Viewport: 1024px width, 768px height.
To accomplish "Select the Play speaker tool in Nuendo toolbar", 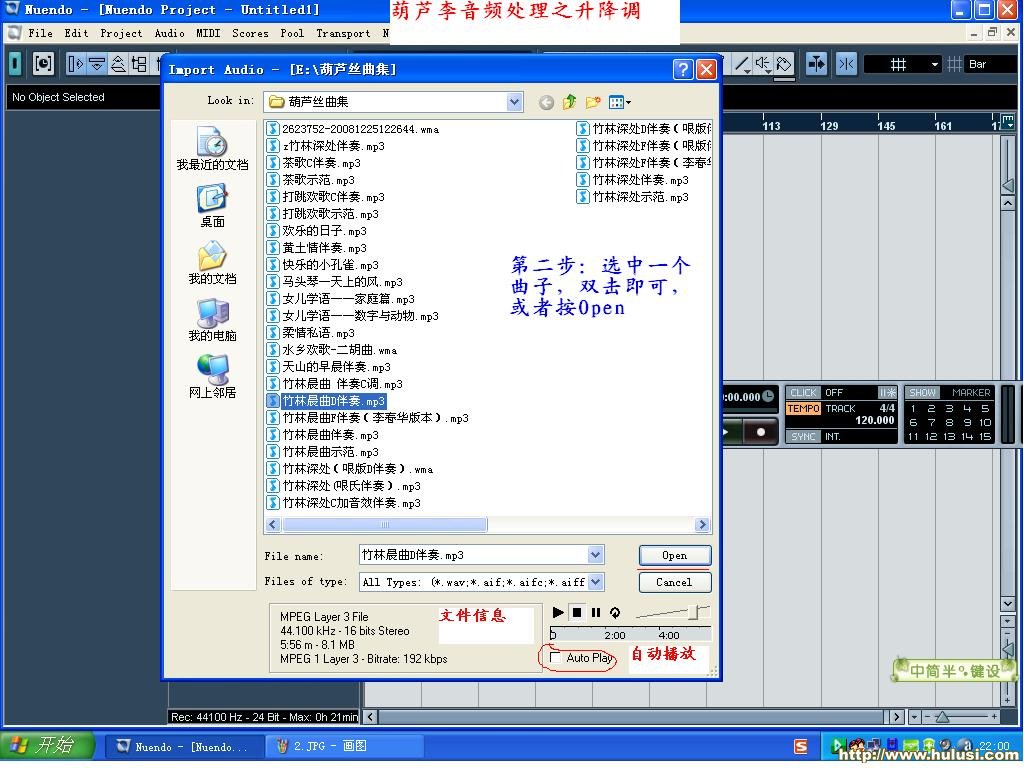I will 762,63.
